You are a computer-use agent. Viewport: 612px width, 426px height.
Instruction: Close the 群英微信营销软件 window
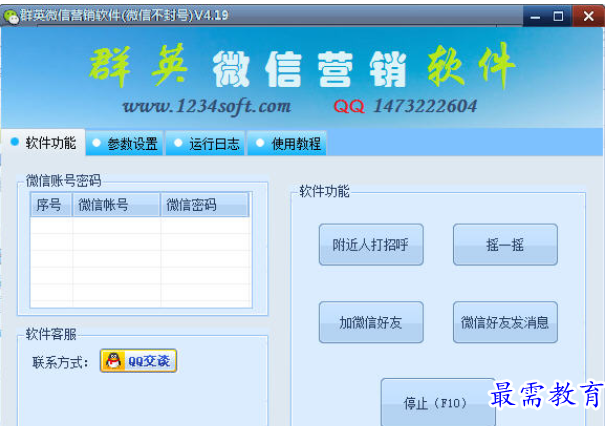pyautogui.click(x=589, y=17)
